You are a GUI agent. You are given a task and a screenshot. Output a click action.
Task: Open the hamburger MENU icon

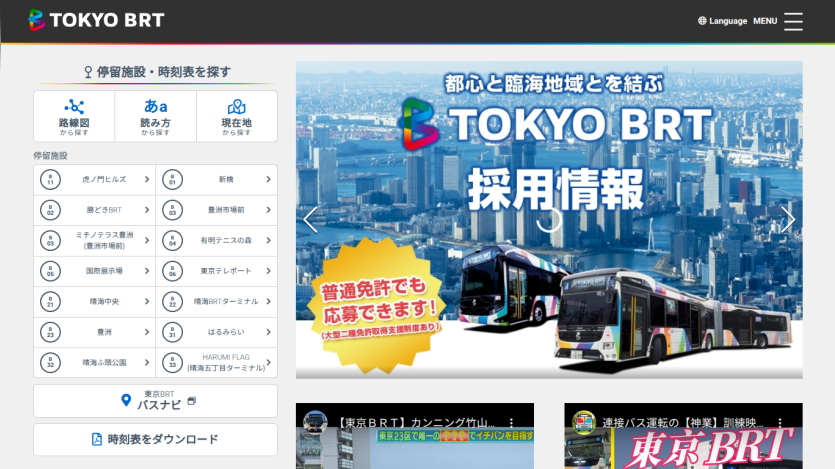(793, 21)
